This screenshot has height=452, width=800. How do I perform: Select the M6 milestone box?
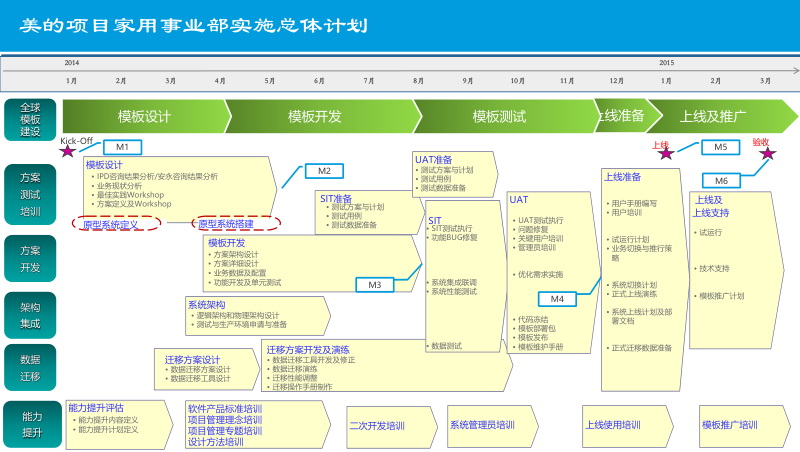tap(721, 181)
